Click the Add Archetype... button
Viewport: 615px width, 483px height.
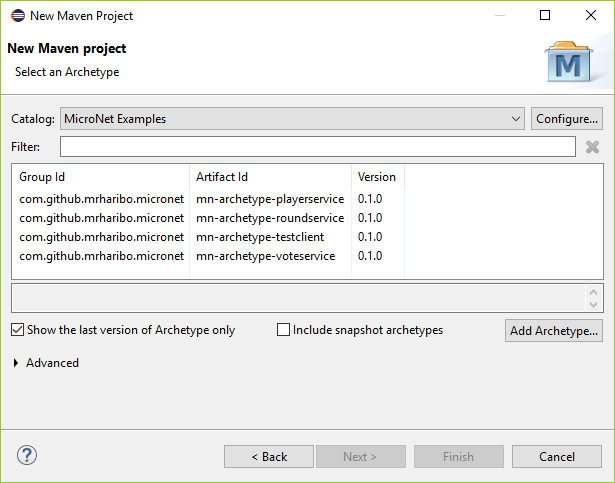[554, 330]
